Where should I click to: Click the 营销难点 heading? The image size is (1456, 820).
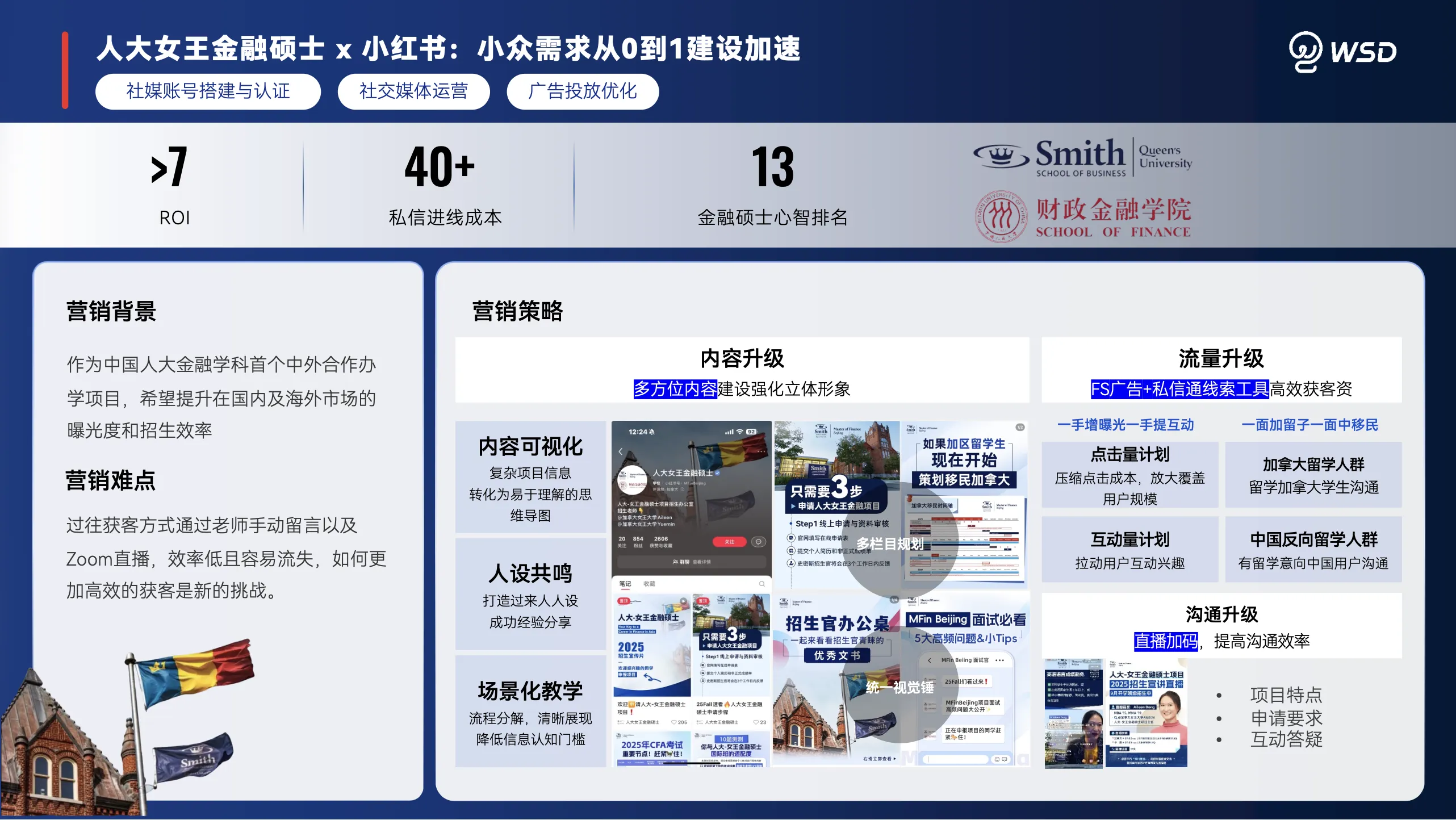(x=111, y=480)
